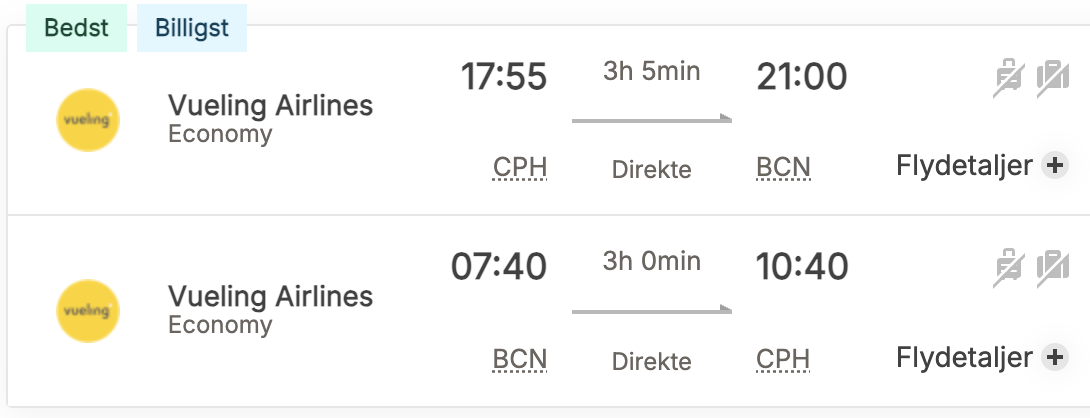Screen dimensions: 1090x418
Task: Click the Vueling logo on the BCN to CPH flight
Action: [x=88, y=310]
